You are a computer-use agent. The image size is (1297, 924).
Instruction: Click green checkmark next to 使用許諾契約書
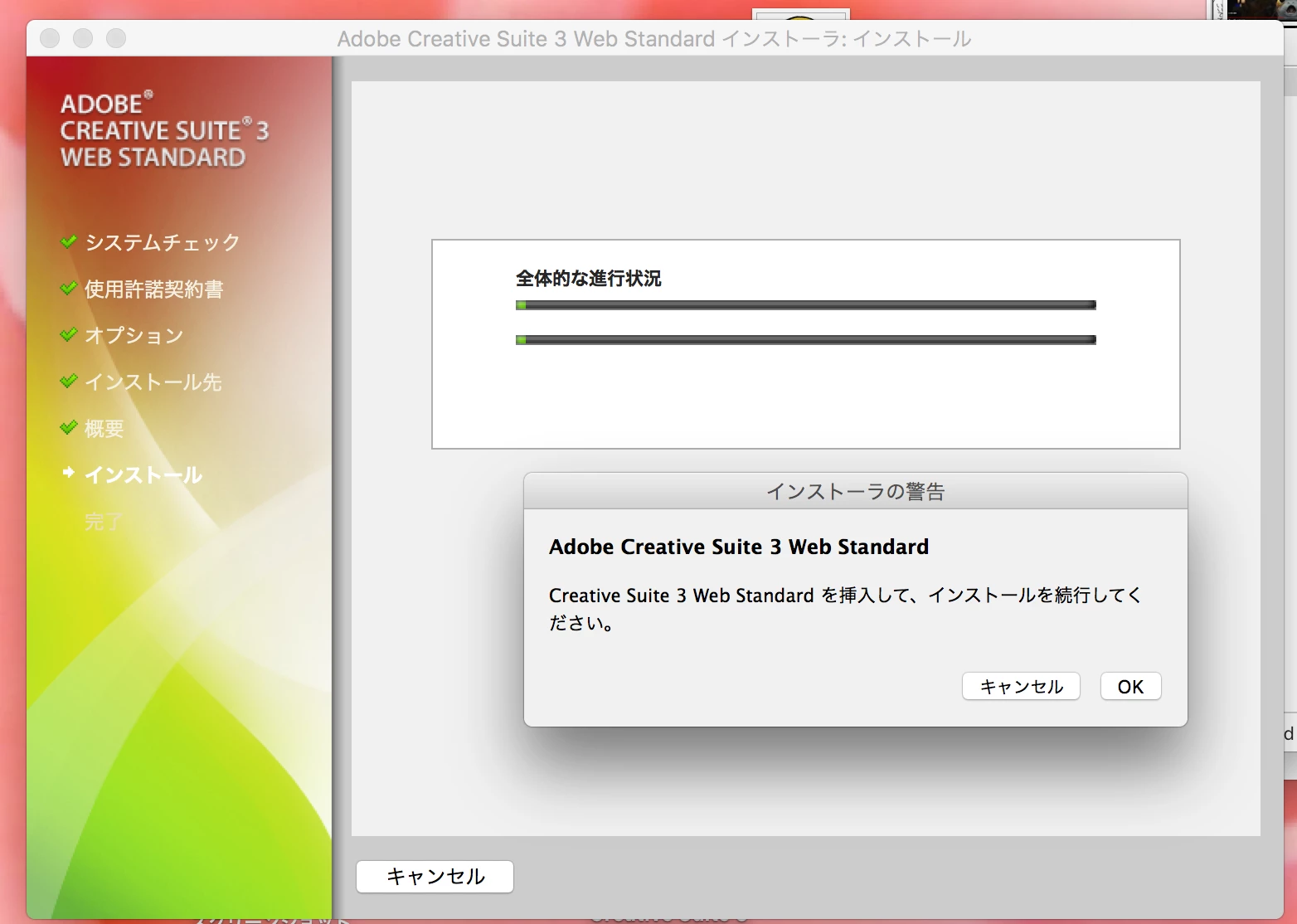click(69, 288)
